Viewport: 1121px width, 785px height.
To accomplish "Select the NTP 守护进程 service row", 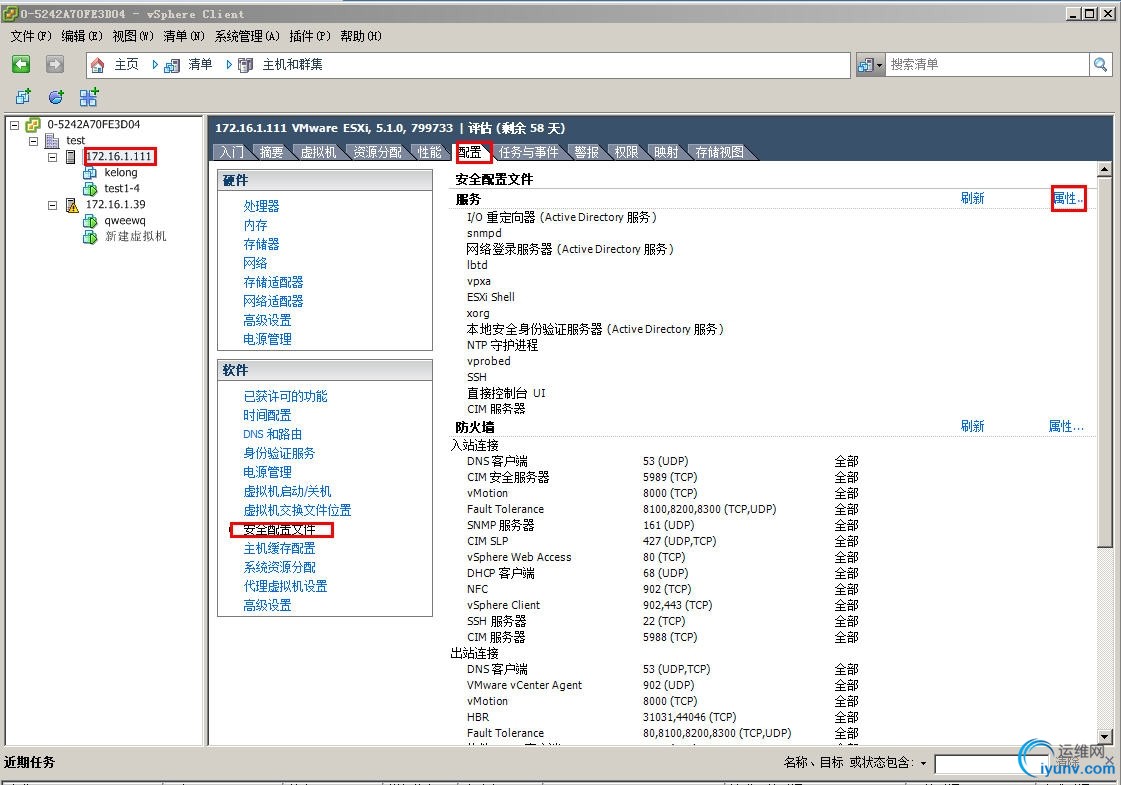I will click(502, 345).
